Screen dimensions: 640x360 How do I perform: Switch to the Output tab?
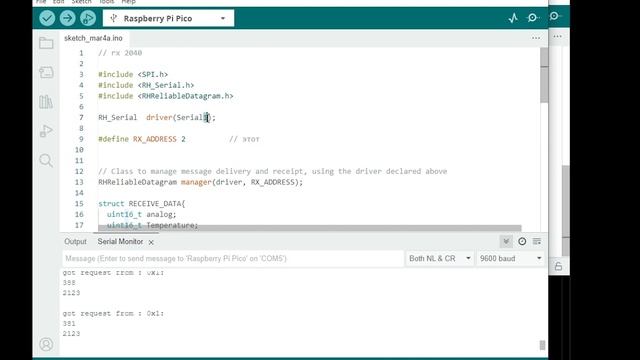tap(75, 242)
